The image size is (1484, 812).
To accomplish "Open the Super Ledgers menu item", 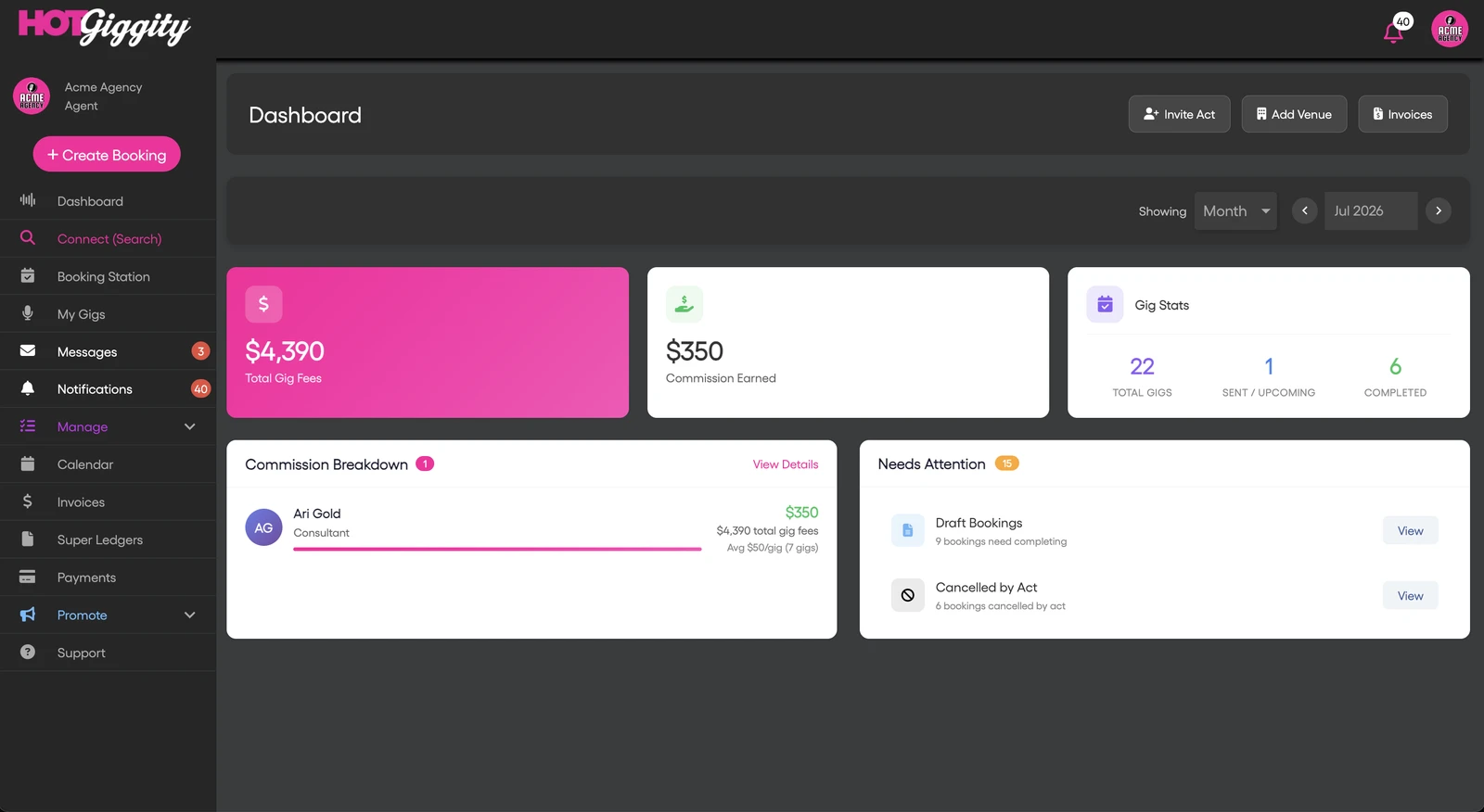I will 108,539.
